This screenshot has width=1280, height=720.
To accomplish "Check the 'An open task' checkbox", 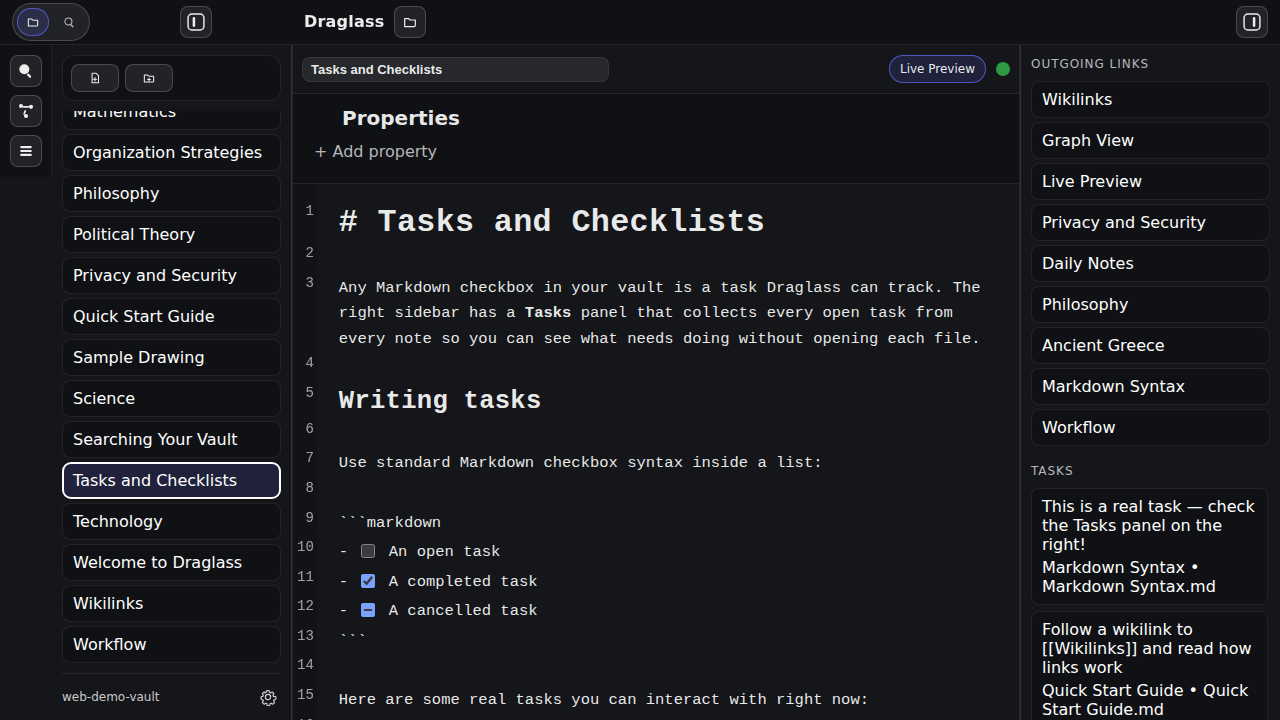I will tap(368, 551).
